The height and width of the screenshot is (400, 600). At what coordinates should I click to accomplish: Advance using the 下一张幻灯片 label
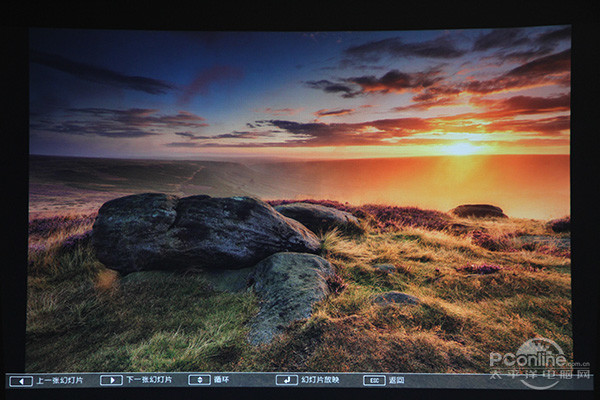tap(149, 380)
